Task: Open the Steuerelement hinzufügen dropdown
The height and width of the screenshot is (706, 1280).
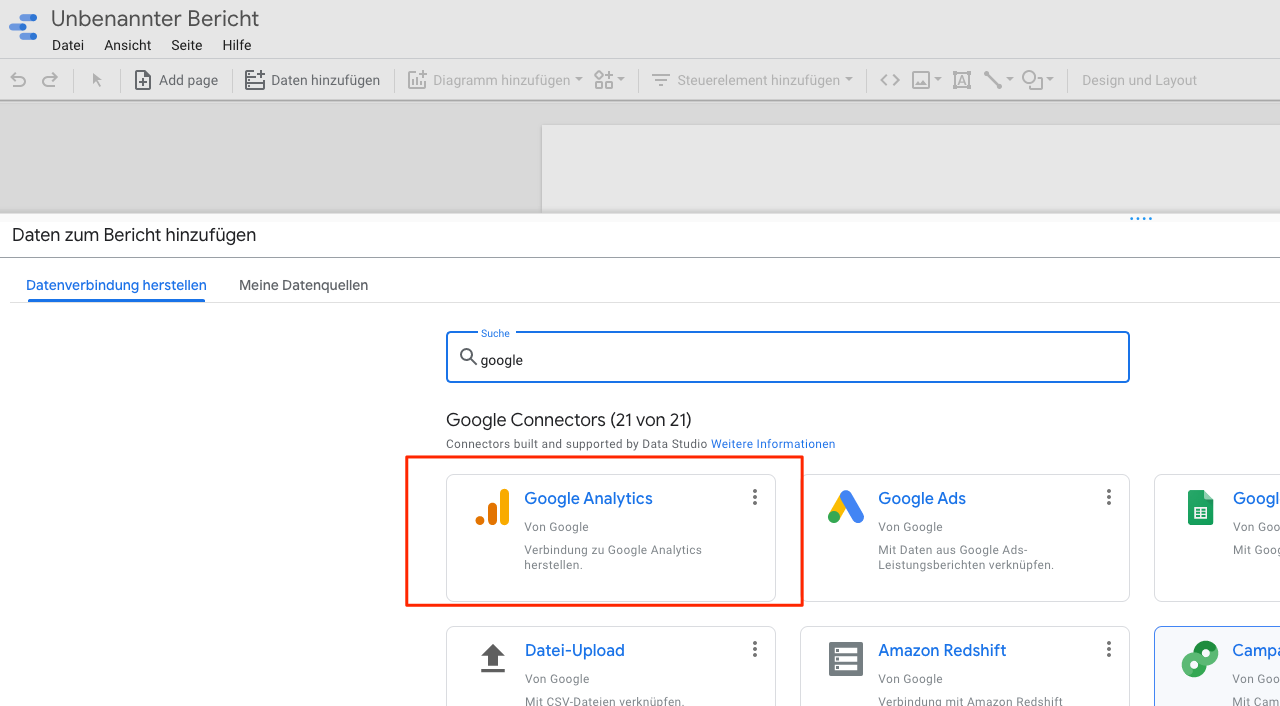Action: tap(752, 80)
